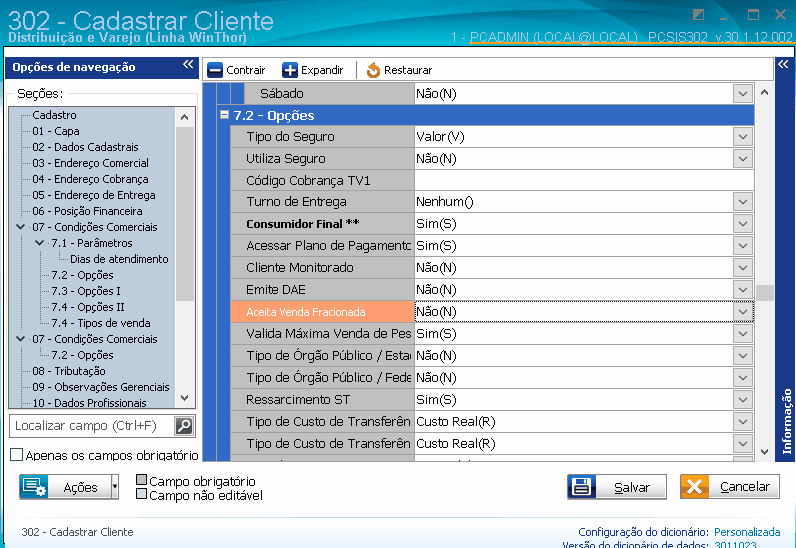The image size is (796, 548).
Task: Open the Cliente Monitorado dropdown
Action: coord(743,268)
